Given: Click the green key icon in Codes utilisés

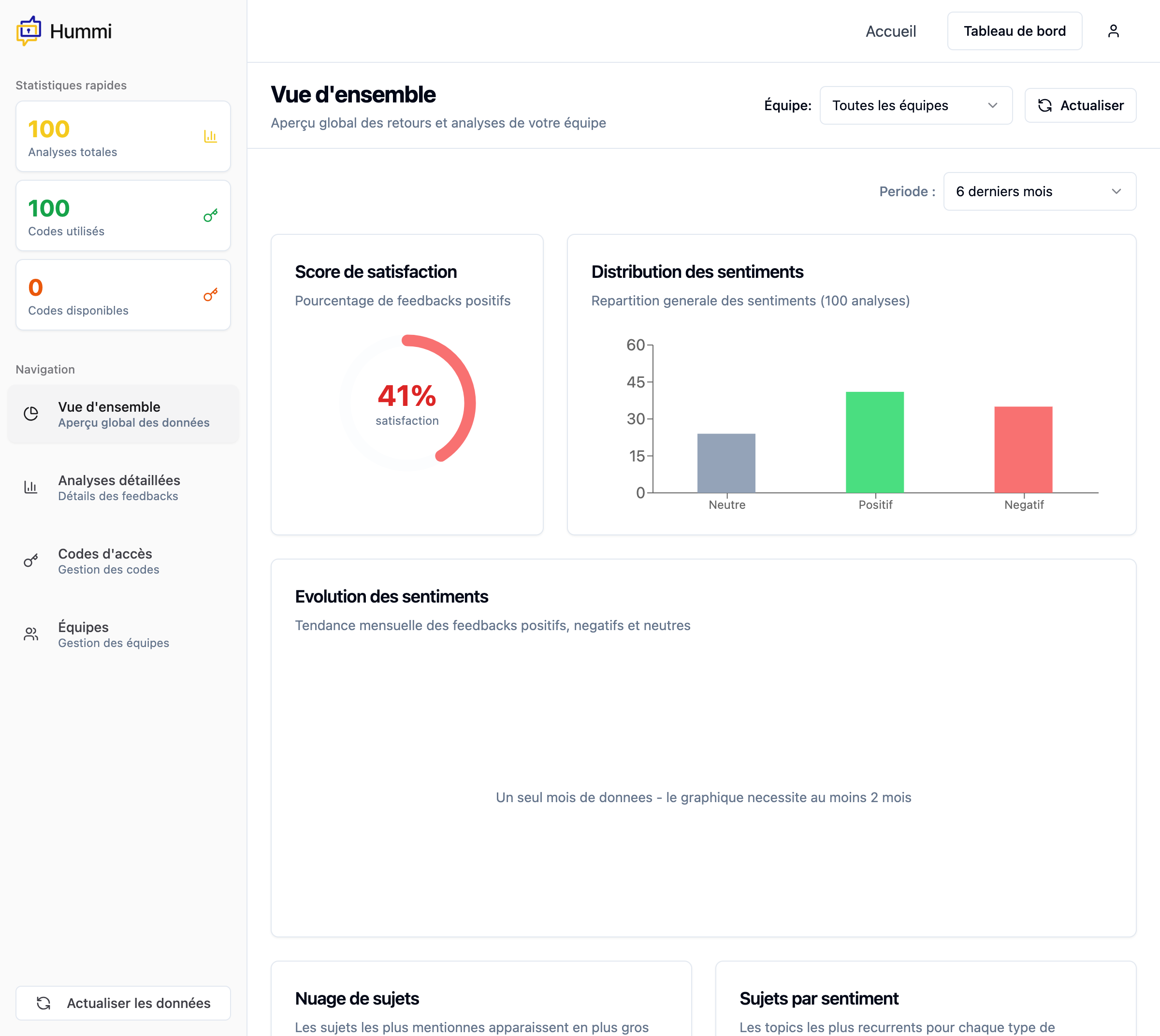Looking at the screenshot, I should (210, 216).
